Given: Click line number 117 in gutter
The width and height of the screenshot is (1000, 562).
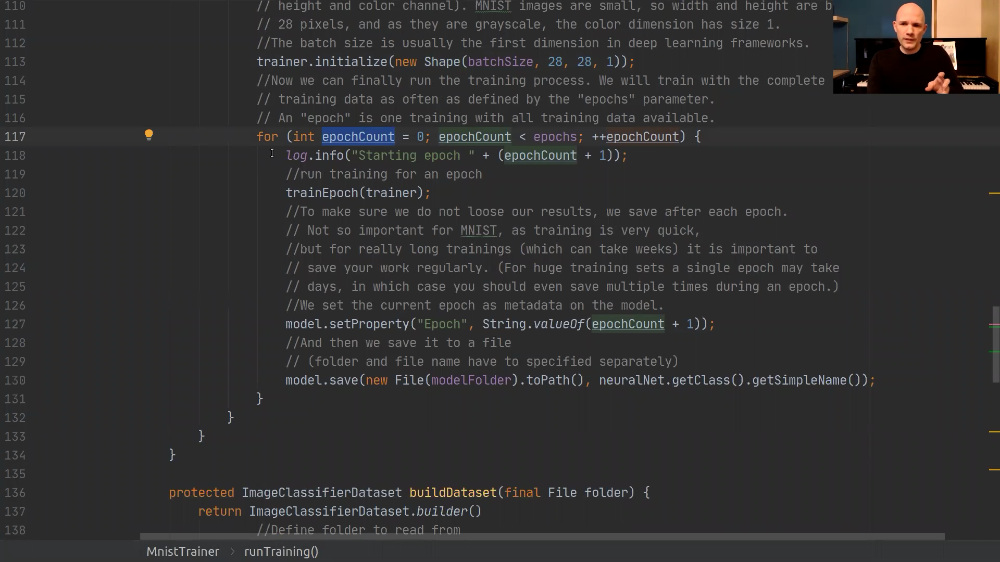Looking at the screenshot, I should 15,137.
